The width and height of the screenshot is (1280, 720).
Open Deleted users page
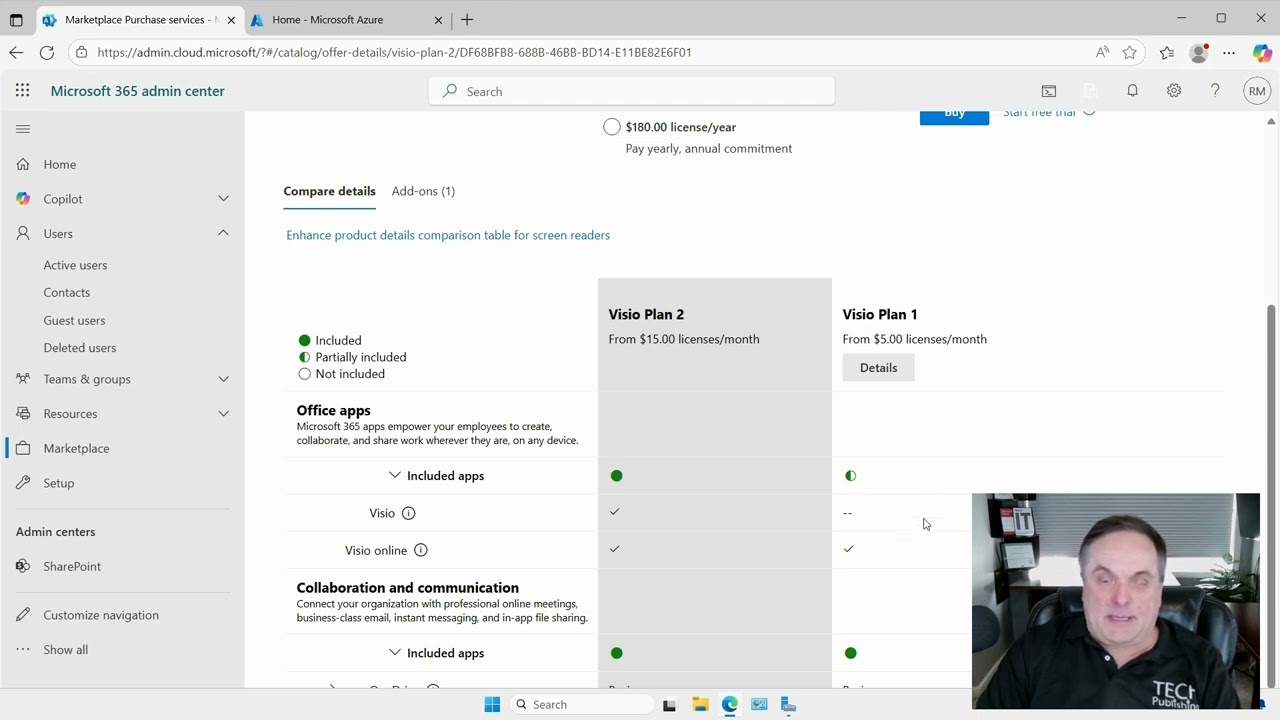pos(80,348)
